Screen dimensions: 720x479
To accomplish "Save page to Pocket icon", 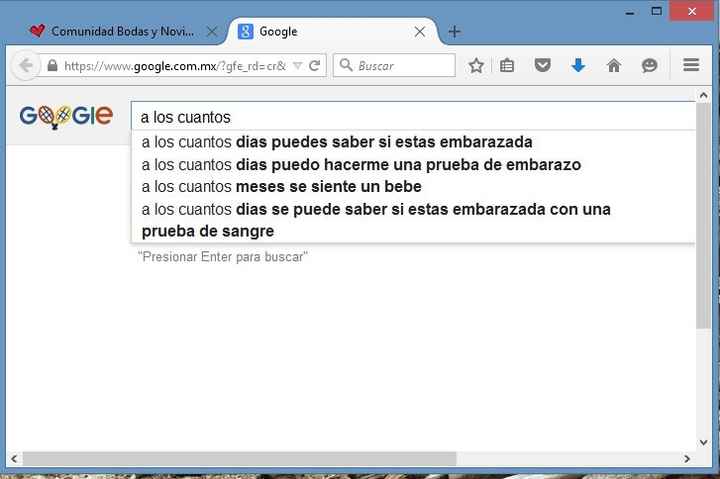I will [x=542, y=65].
